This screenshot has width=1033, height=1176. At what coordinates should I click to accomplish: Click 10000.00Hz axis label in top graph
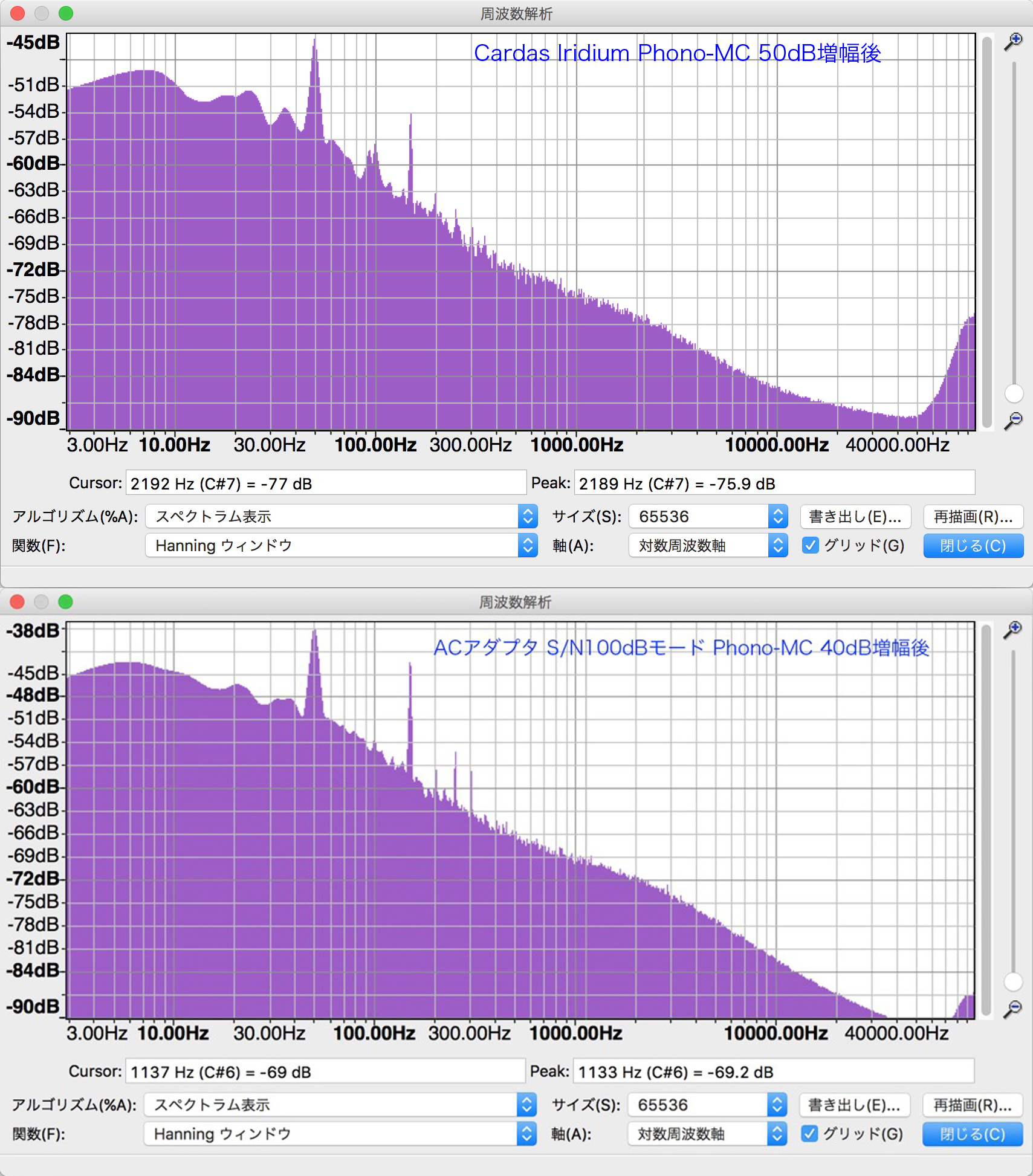coord(777,445)
